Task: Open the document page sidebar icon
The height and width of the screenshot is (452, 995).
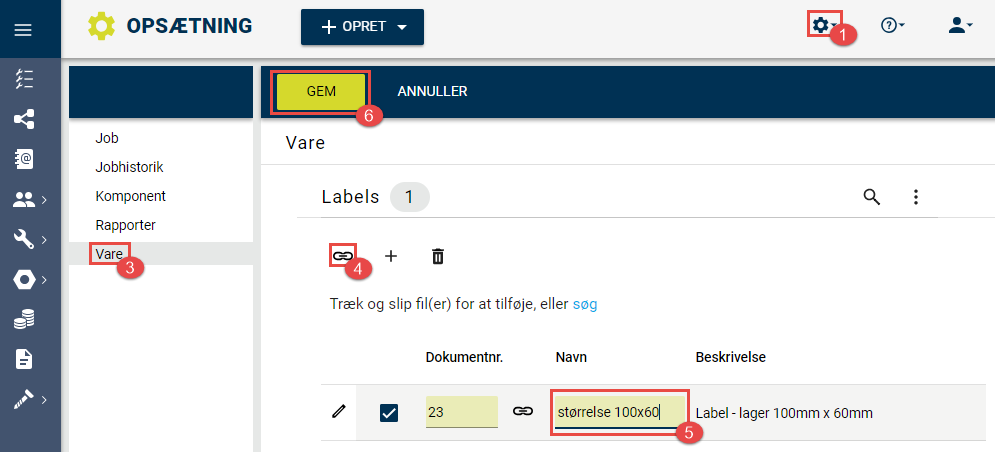Action: (x=23, y=359)
